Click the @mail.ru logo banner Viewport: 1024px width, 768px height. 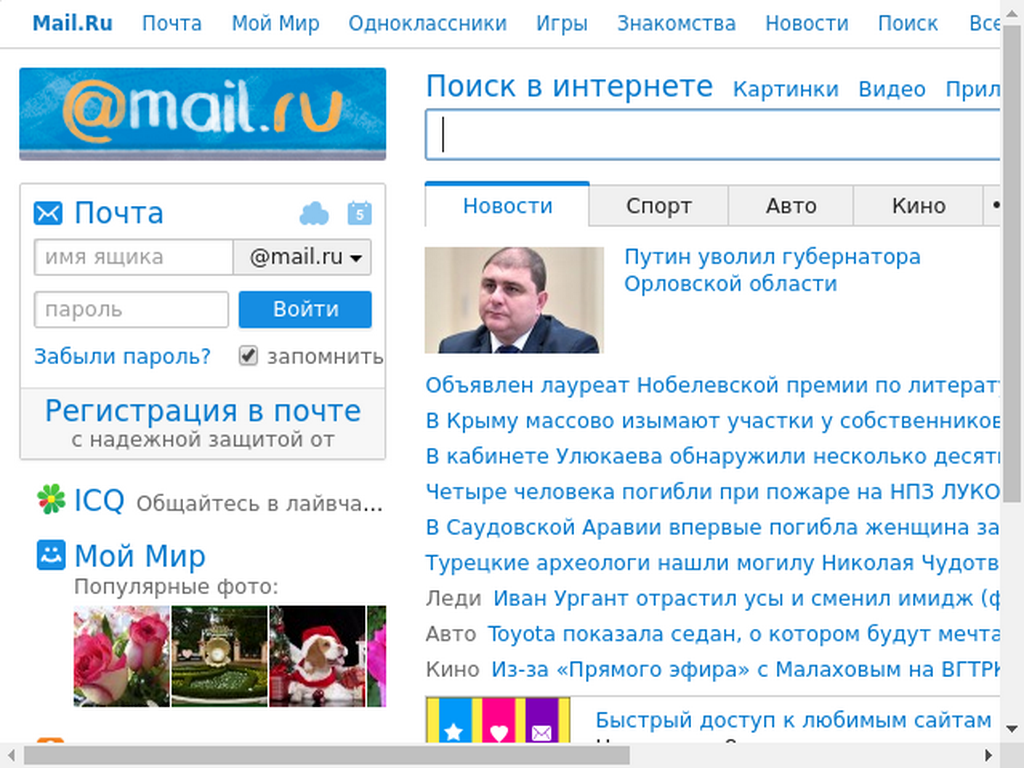coord(202,114)
